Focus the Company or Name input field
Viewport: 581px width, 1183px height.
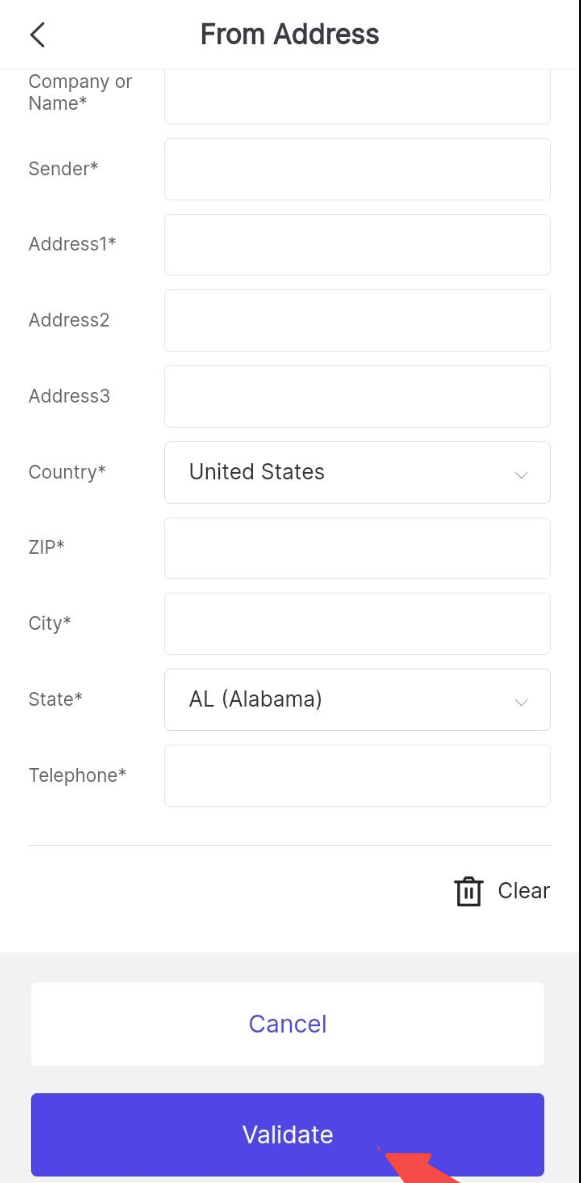(357, 97)
